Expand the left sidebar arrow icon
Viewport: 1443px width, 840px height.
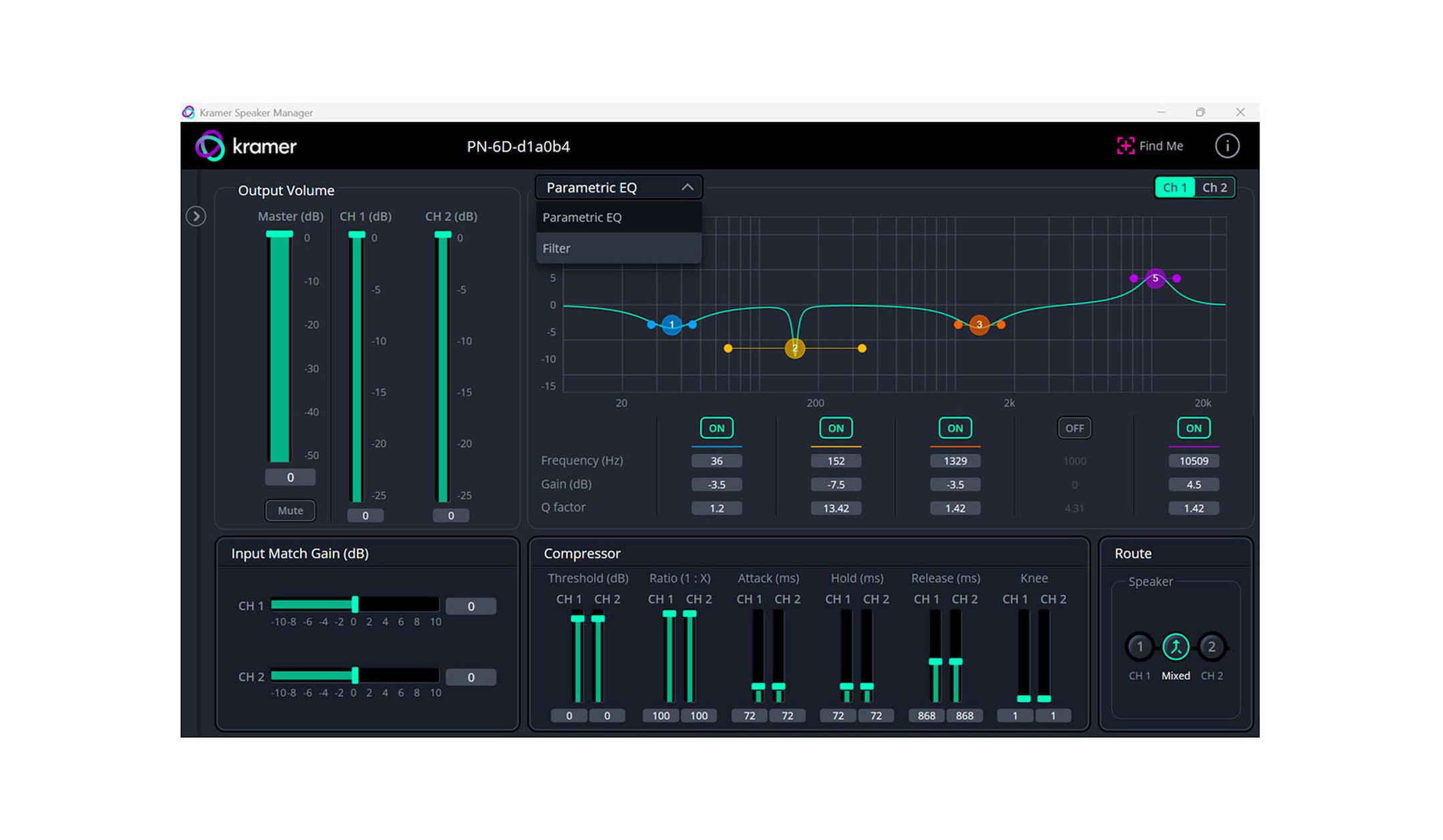(x=196, y=216)
